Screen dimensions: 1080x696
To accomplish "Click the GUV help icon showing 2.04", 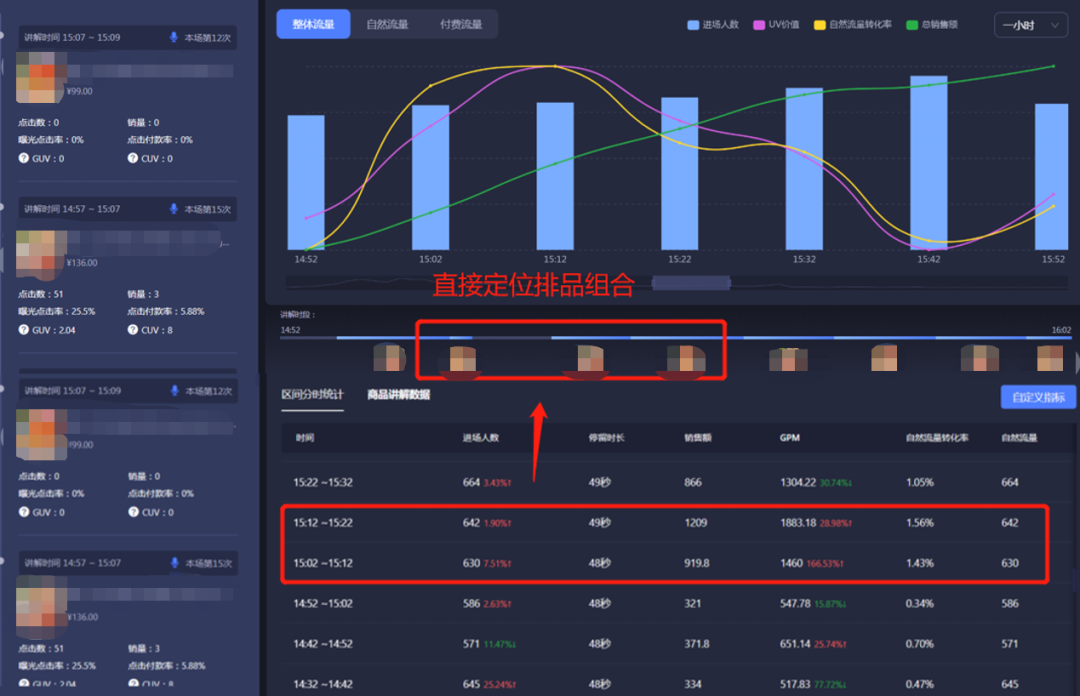I will tap(23, 329).
